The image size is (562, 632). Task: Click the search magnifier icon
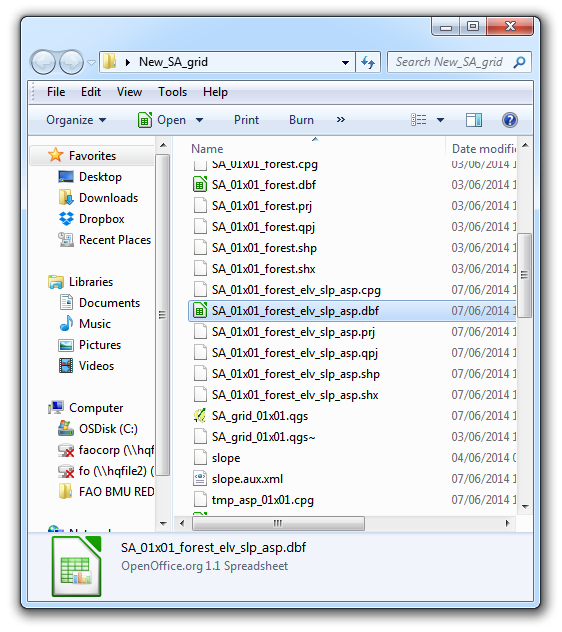coord(519,62)
